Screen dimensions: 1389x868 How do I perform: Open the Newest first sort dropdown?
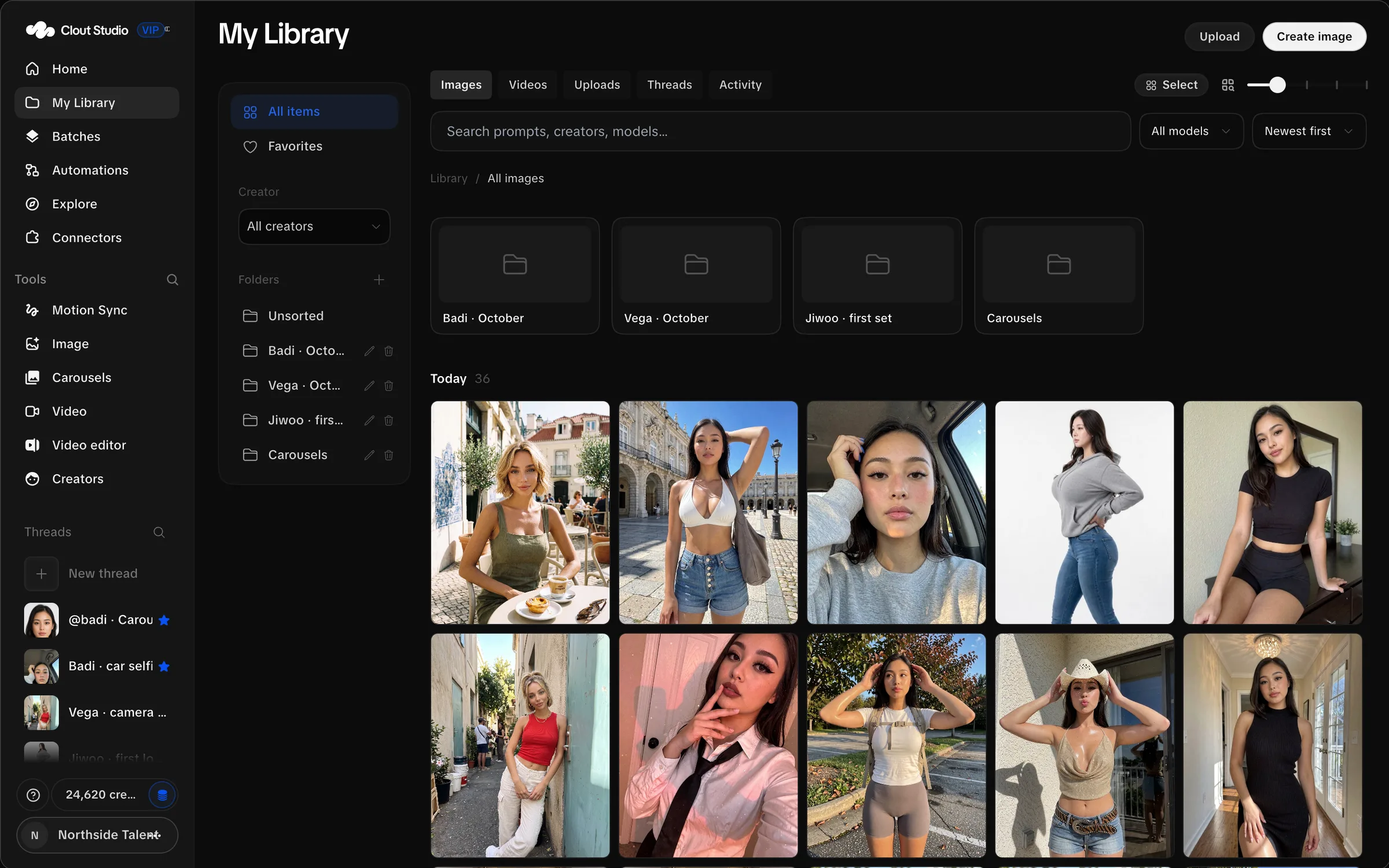point(1309,131)
